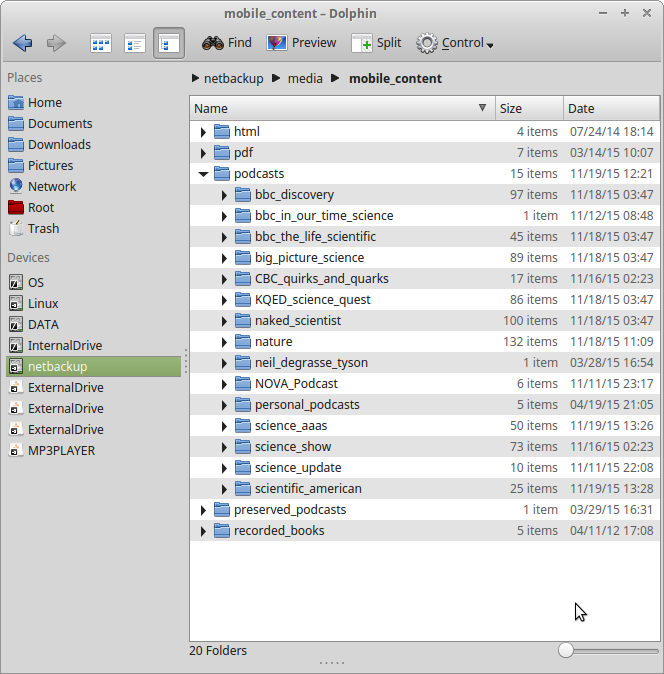Screen dimensions: 664x674
Task: Open the Control menu dropdown
Action: (x=455, y=43)
